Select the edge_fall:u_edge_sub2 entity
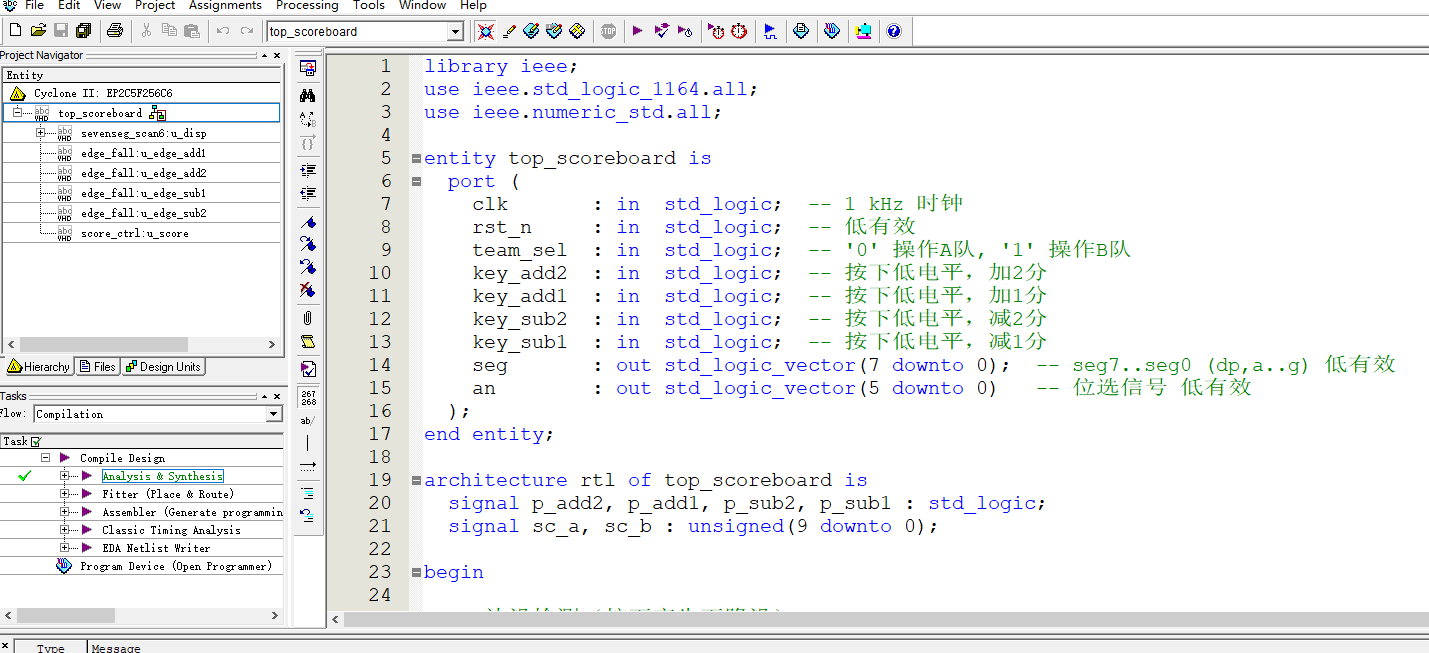The image size is (1429, 653). point(142,213)
